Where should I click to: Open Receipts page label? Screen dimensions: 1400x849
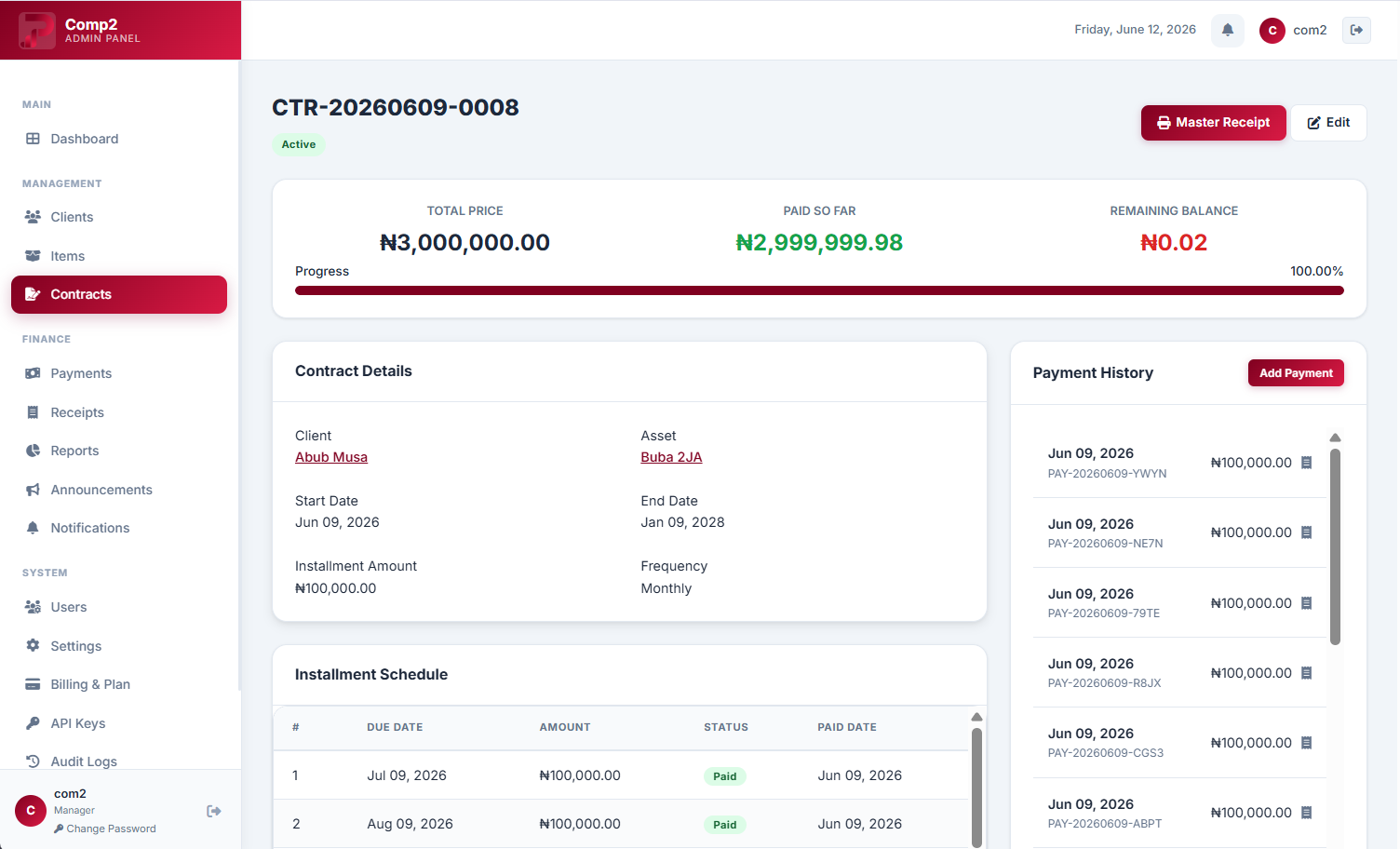tap(77, 412)
